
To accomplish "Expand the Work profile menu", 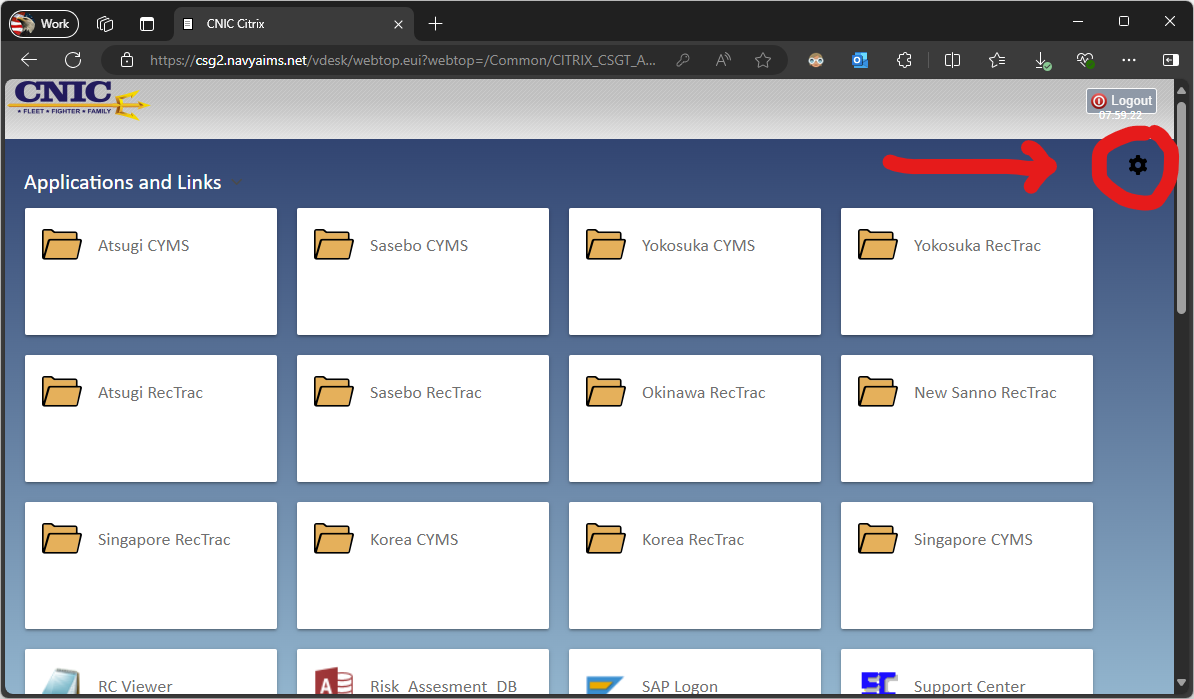I will pos(42,23).
